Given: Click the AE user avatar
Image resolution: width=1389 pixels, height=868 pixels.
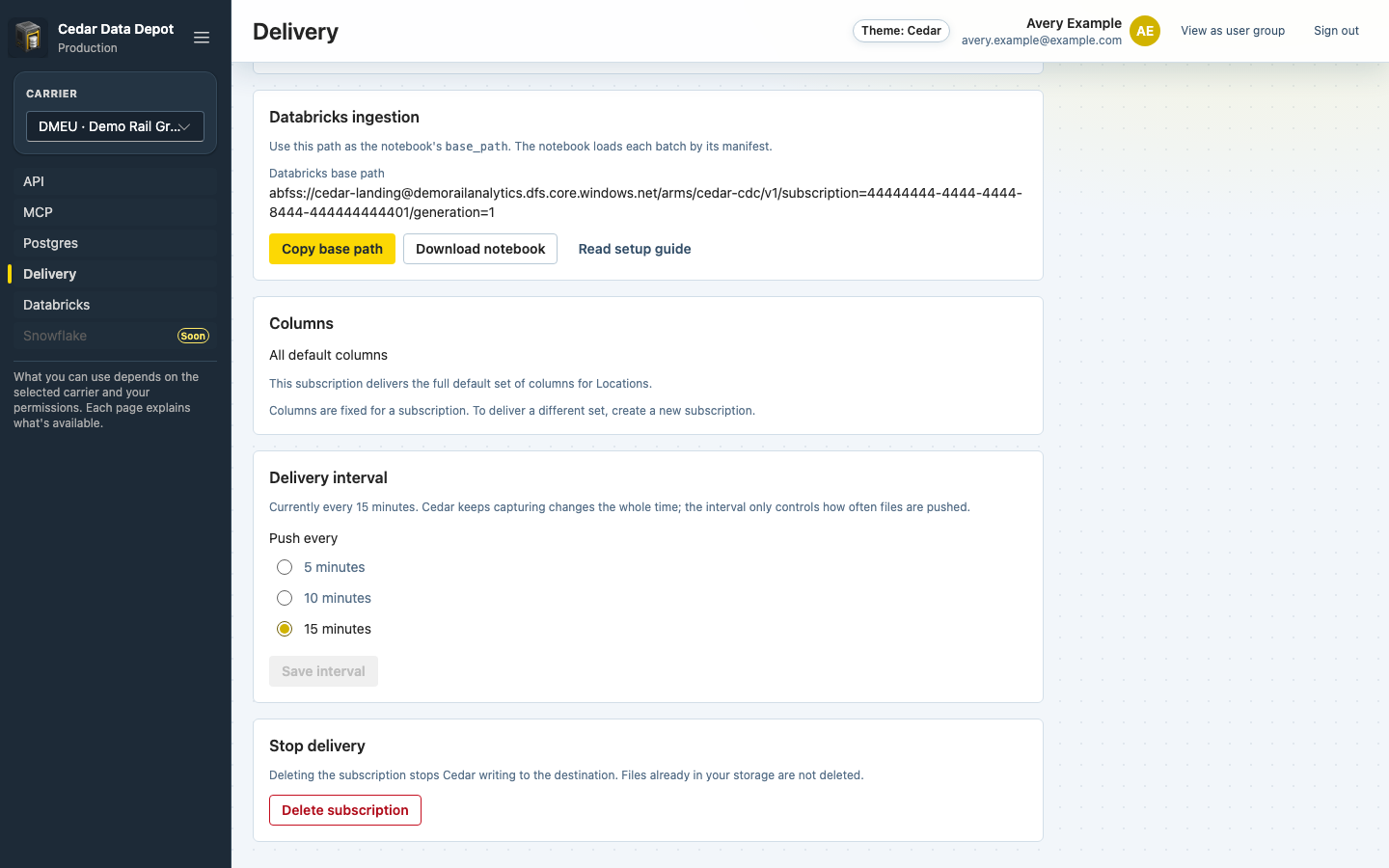Looking at the screenshot, I should point(1145,31).
